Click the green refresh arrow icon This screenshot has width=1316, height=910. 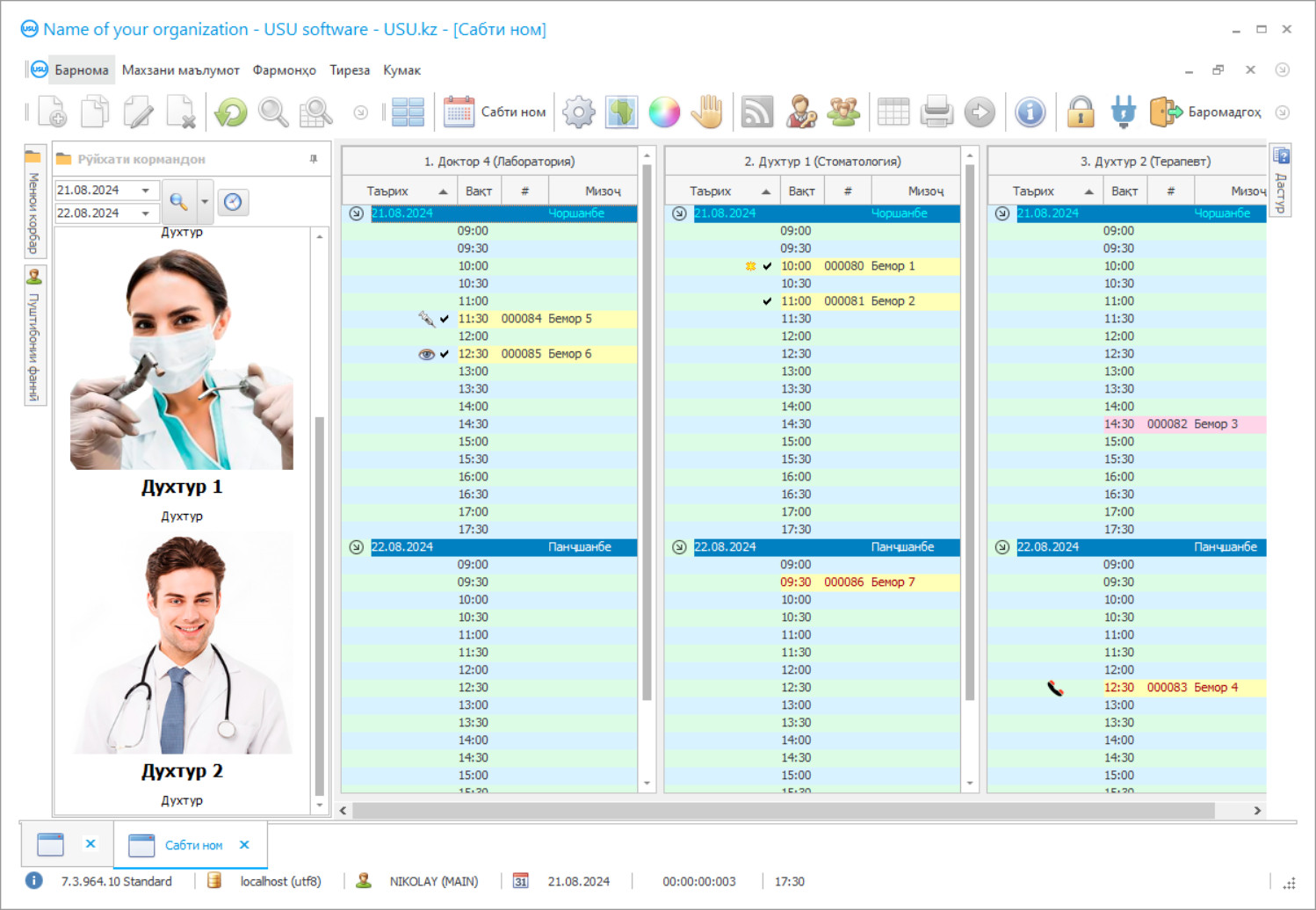pos(231,112)
